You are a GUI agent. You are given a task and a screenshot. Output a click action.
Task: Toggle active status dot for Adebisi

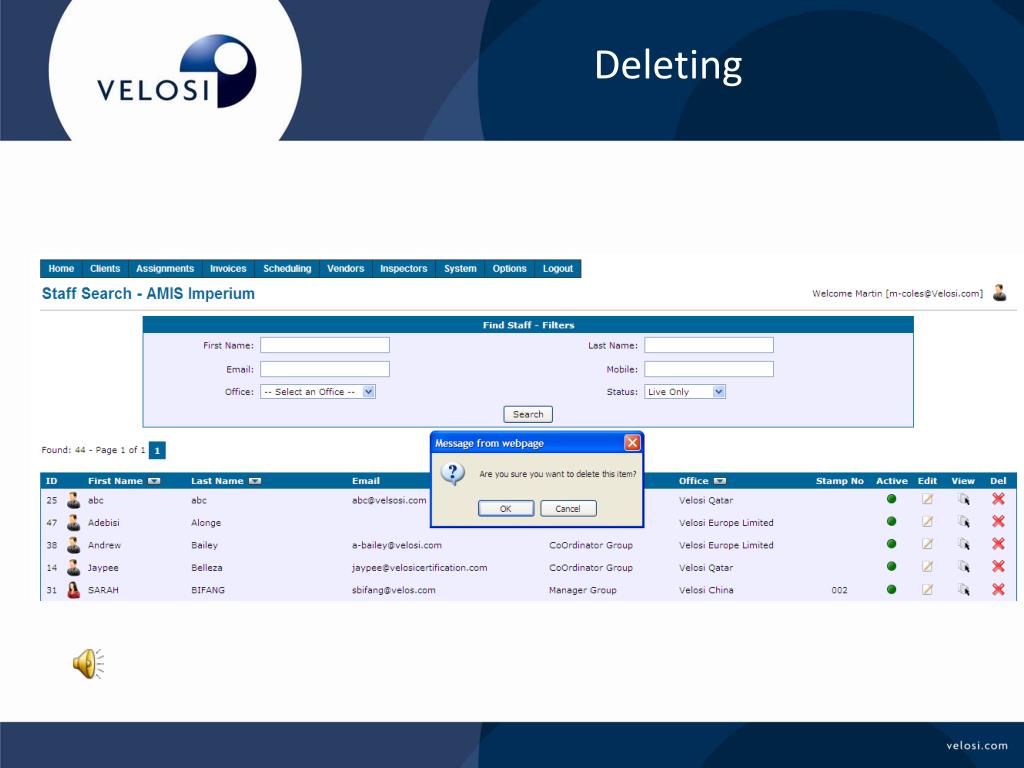(891, 521)
